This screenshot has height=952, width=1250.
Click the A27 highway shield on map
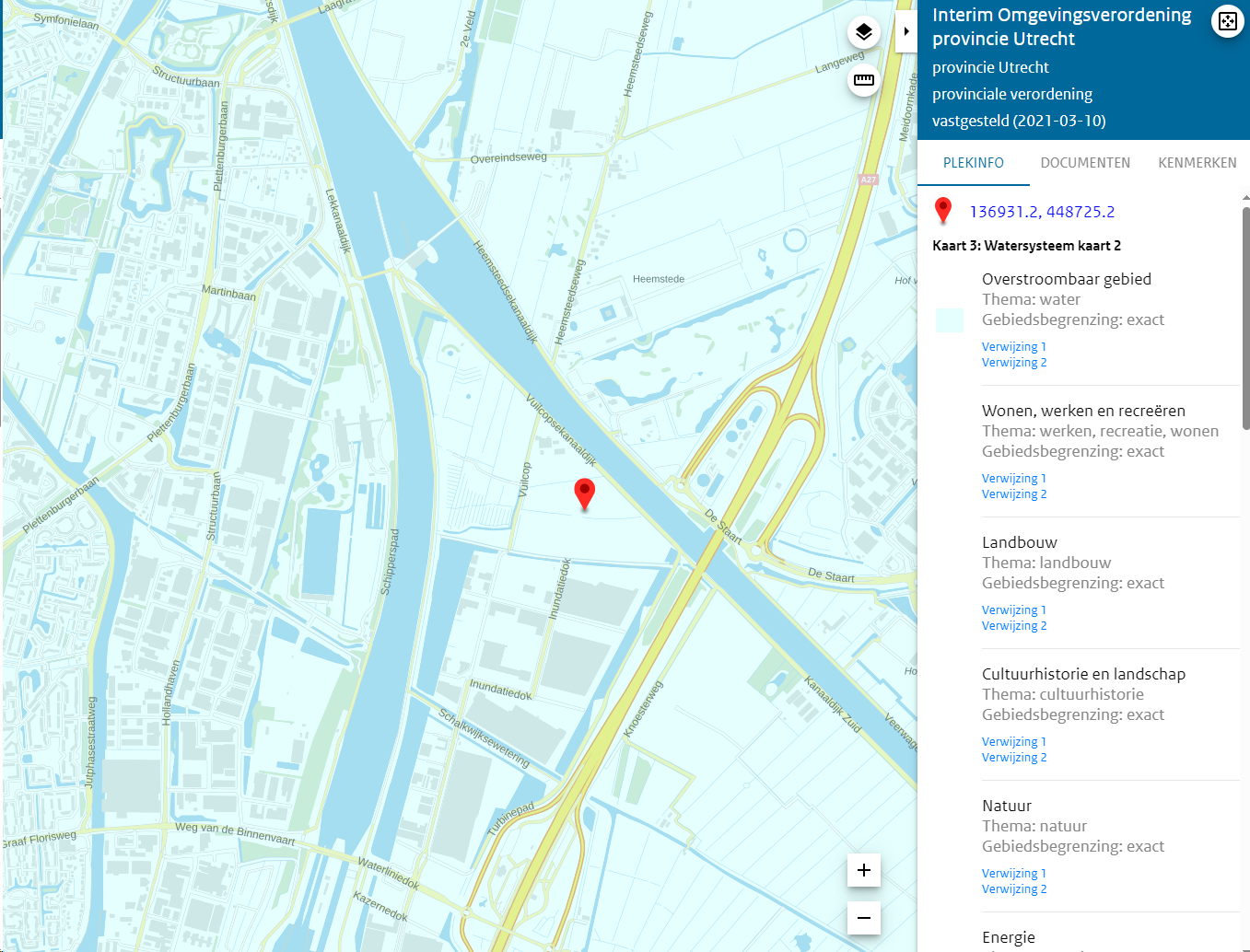[868, 180]
